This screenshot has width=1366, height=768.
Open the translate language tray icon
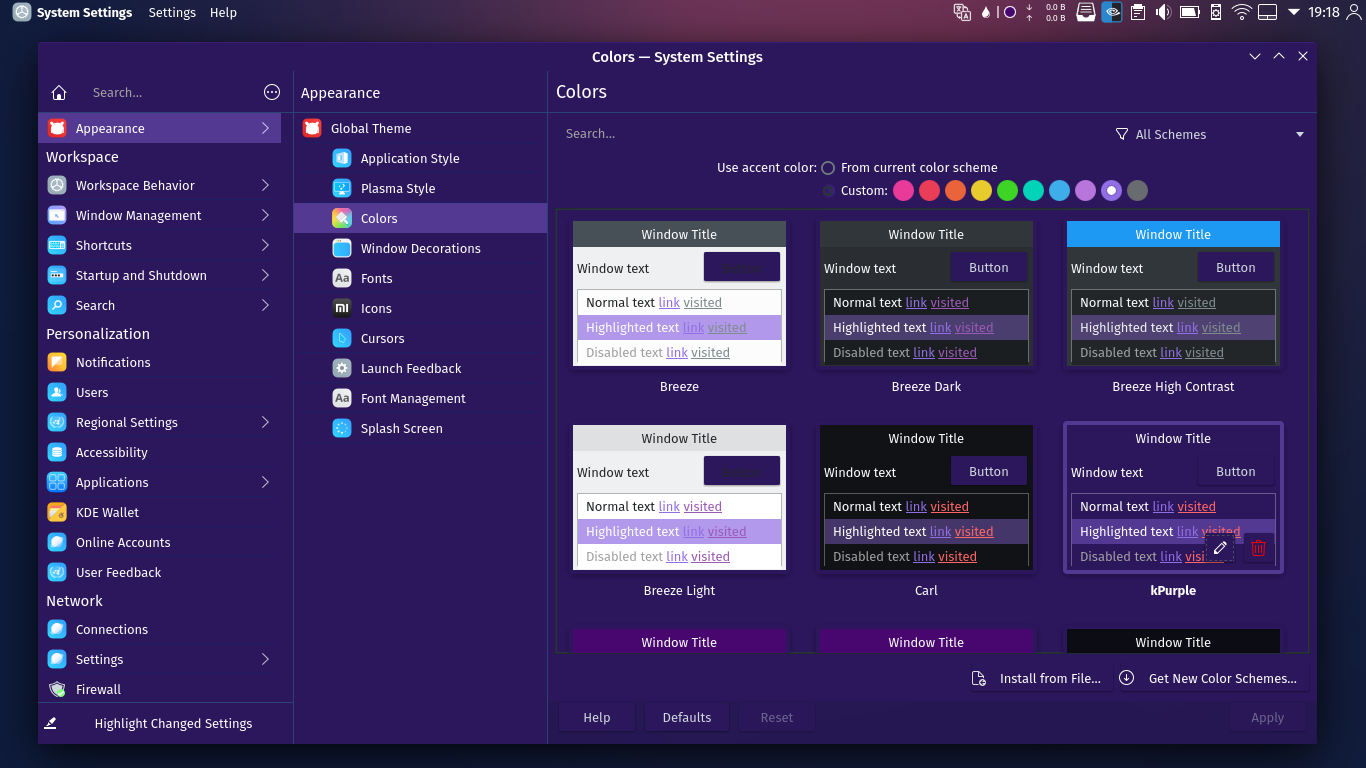click(x=962, y=12)
